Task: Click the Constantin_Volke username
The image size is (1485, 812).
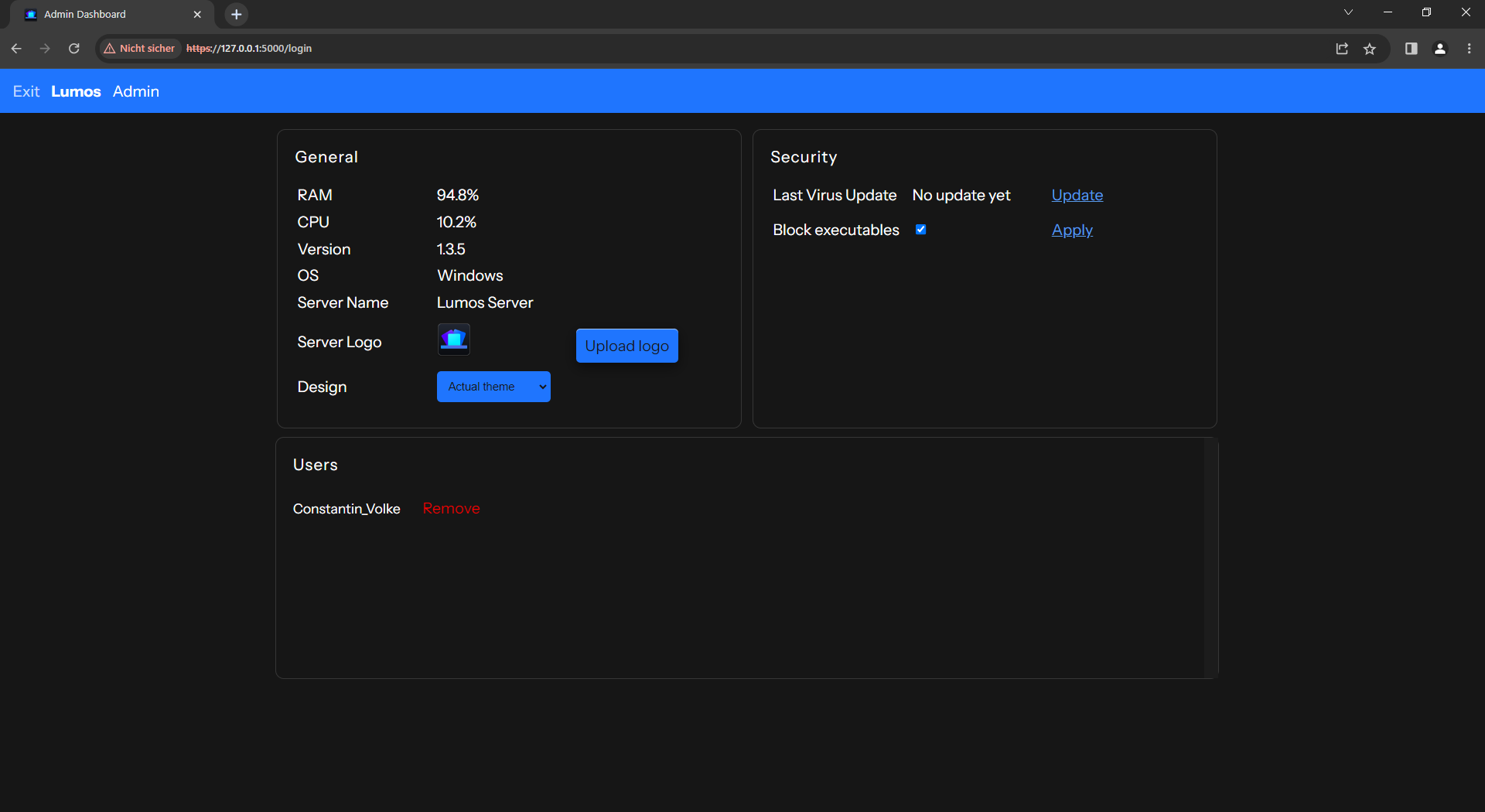Action: coord(346,508)
